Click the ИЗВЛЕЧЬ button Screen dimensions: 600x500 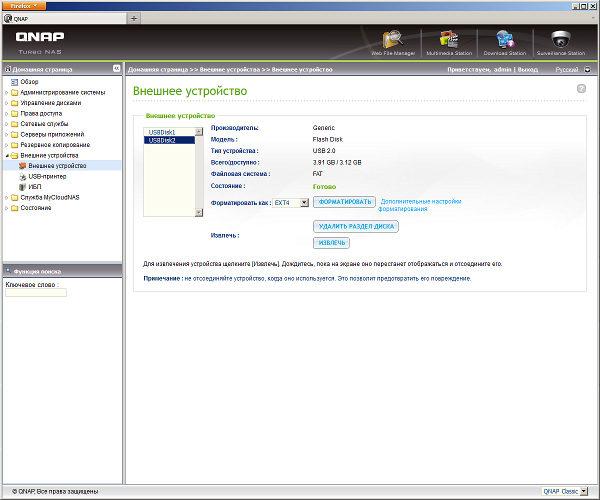(331, 243)
